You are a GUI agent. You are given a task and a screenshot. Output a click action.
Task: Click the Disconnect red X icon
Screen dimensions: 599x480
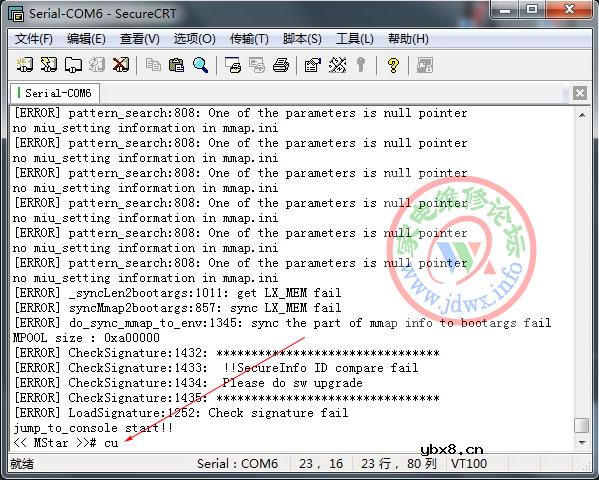pyautogui.click(x=121, y=65)
